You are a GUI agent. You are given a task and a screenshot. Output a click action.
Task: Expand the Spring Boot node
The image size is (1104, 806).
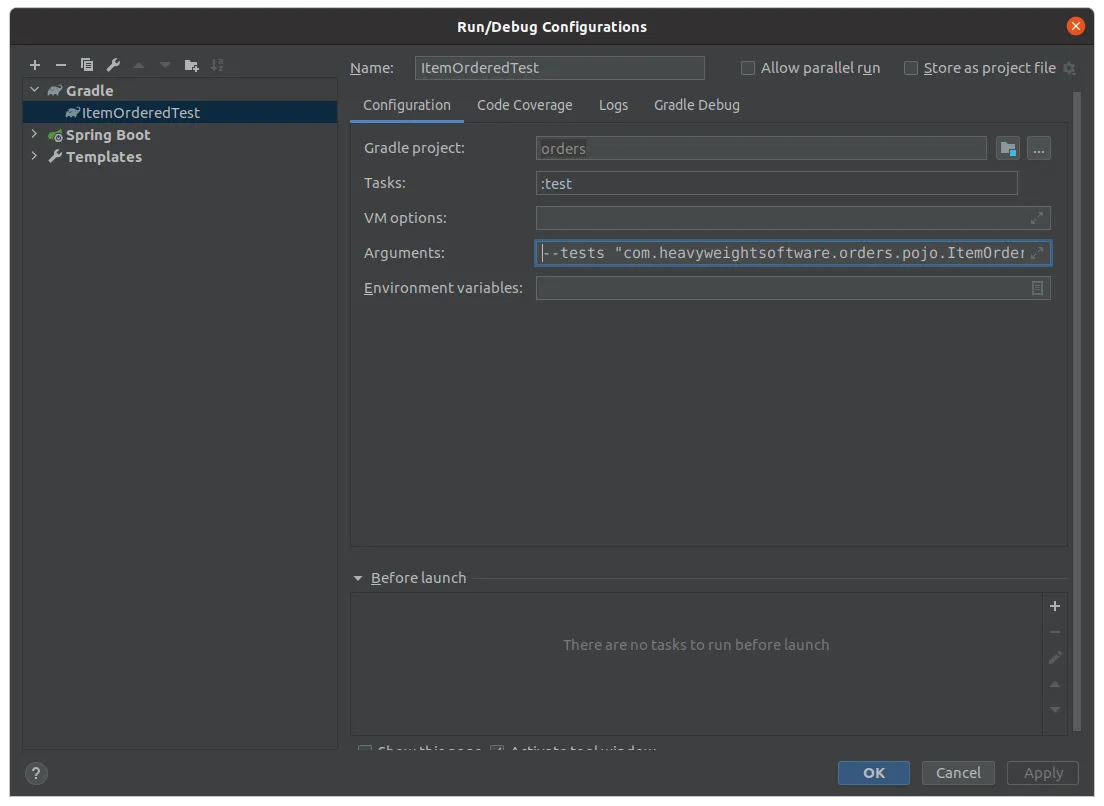(35, 134)
